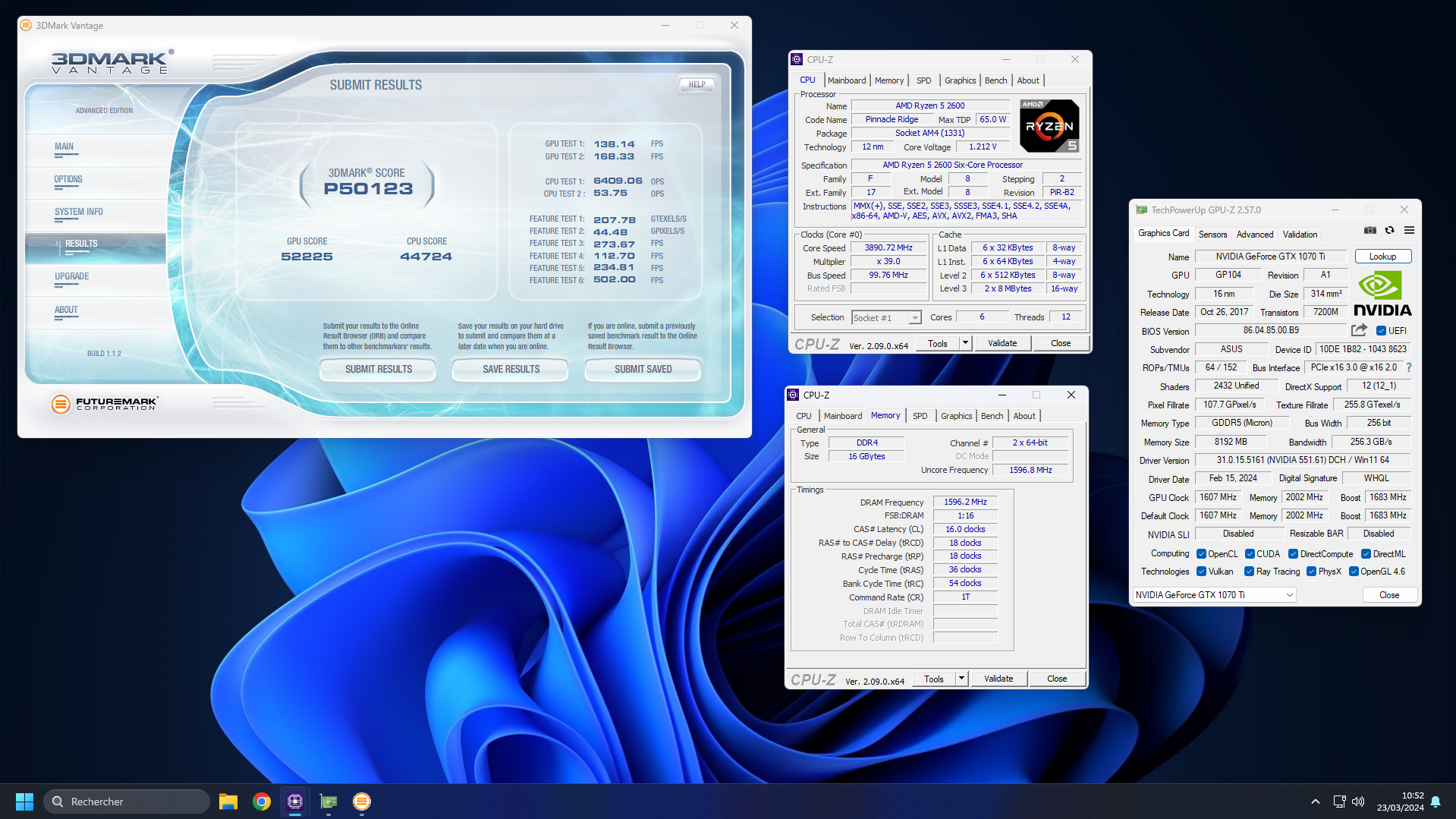The width and height of the screenshot is (1456, 819).
Task: Toggle the Ray Tracing checkbox
Action: [1250, 572]
